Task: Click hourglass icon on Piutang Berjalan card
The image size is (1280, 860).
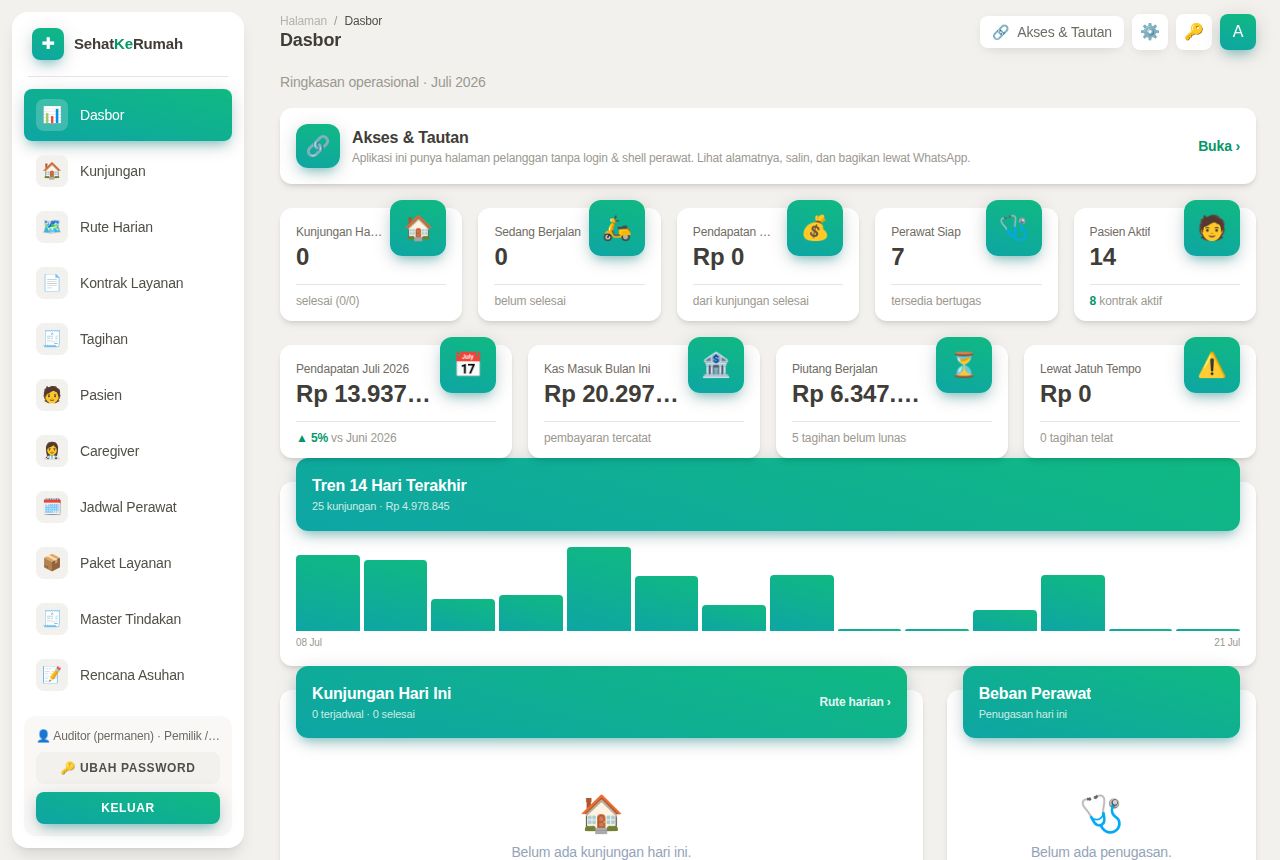Action: (964, 365)
